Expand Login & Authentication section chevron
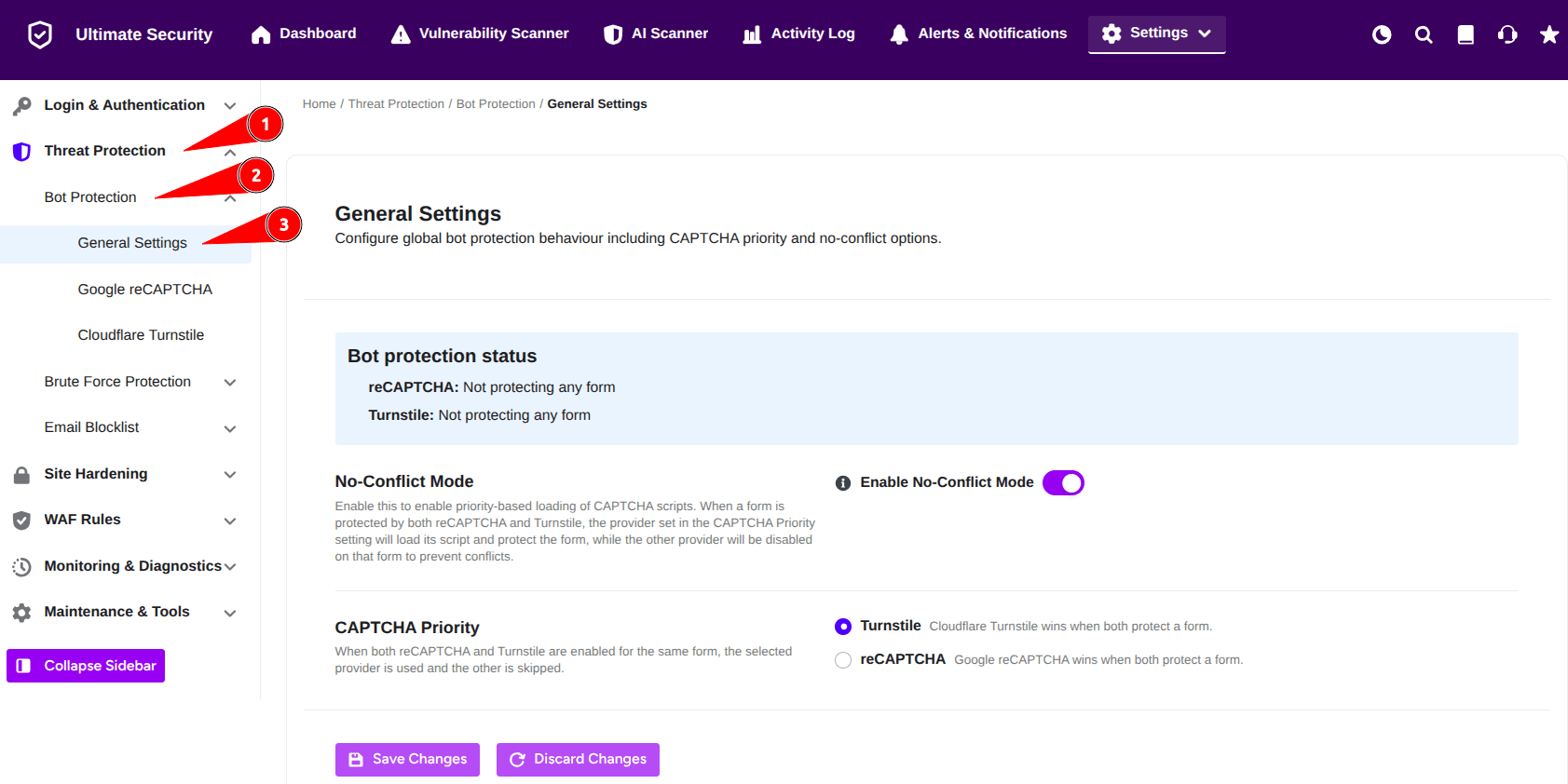Screen dimensions: 1568x784 (230, 106)
